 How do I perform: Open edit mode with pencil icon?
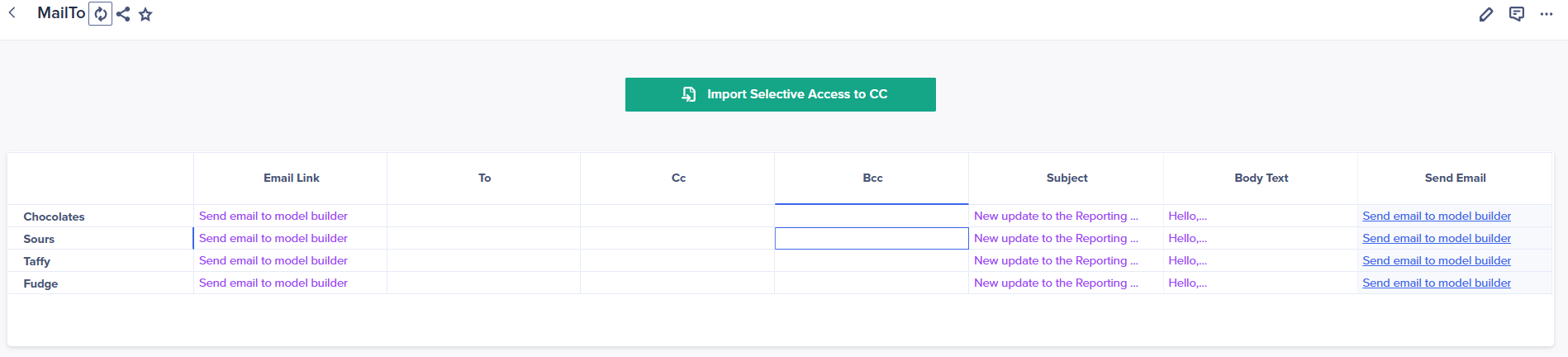coord(1485,14)
